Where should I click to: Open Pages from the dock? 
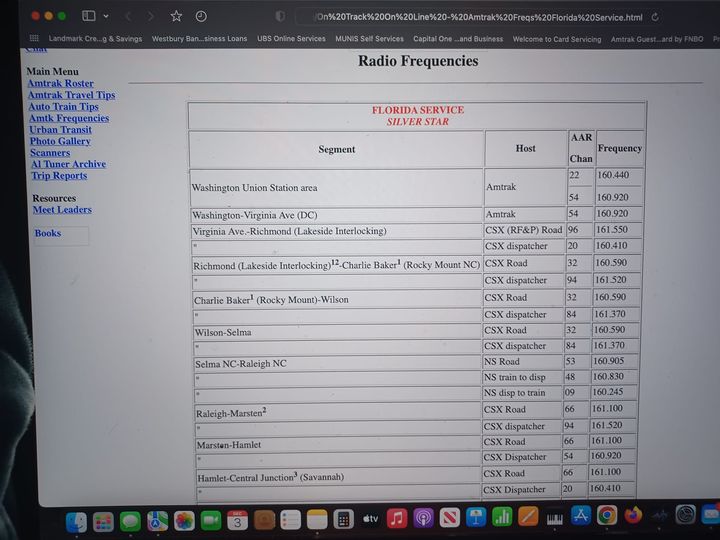[528, 517]
